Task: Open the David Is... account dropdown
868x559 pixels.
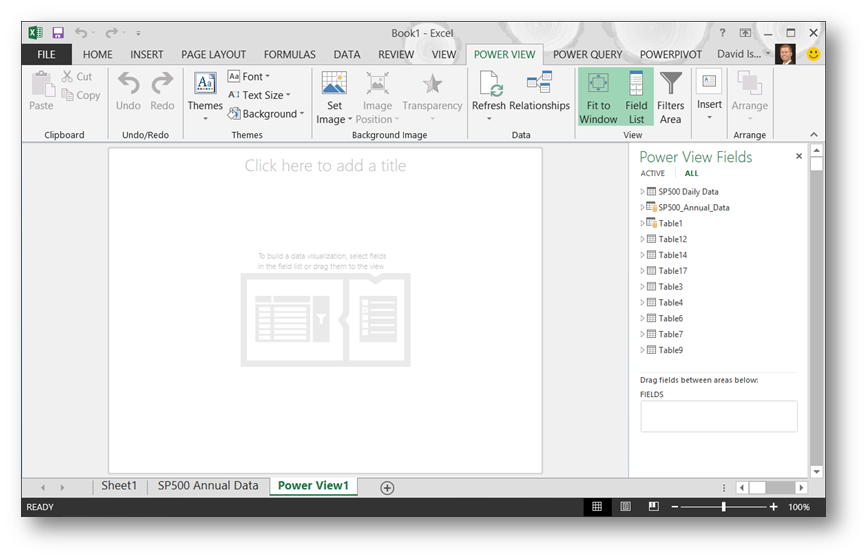Action: (743, 54)
